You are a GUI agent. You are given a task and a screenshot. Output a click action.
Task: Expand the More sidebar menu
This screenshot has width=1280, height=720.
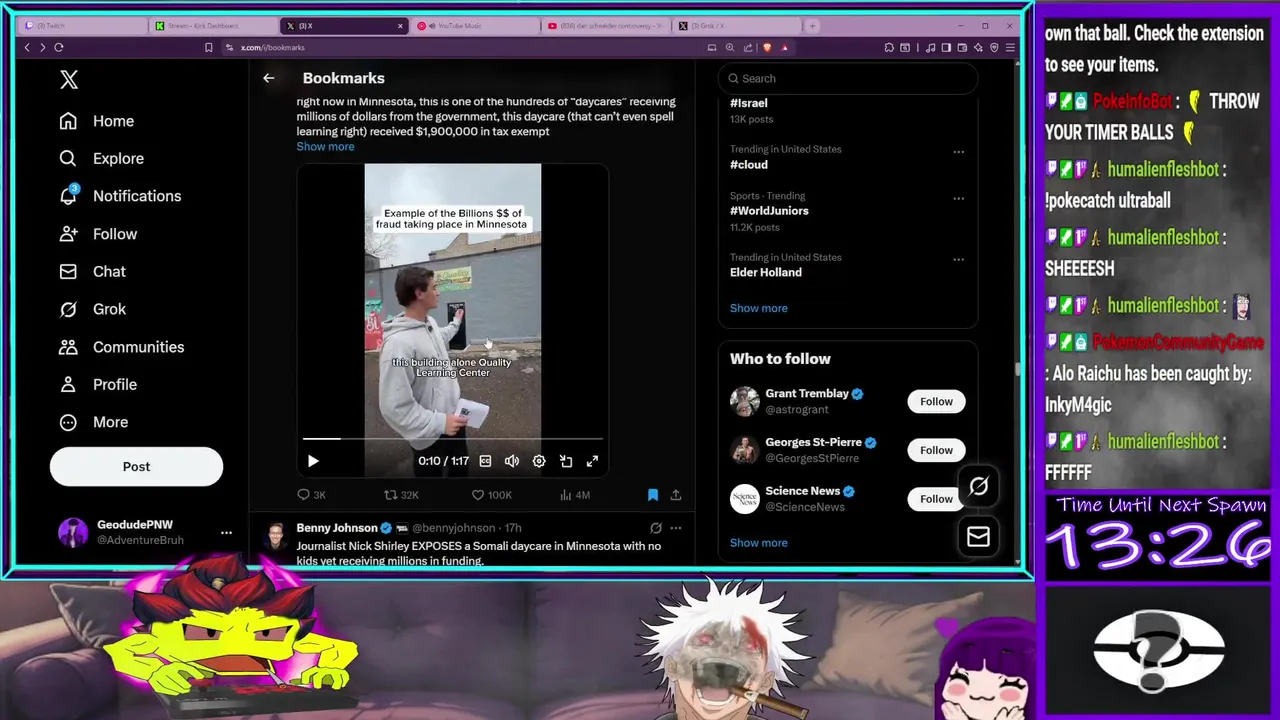(94, 422)
